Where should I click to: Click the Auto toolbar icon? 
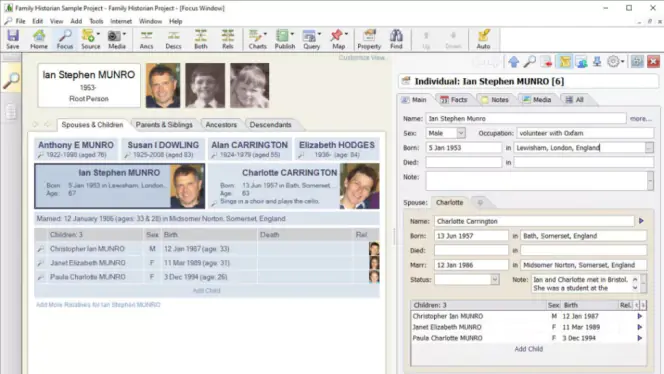[x=483, y=39]
